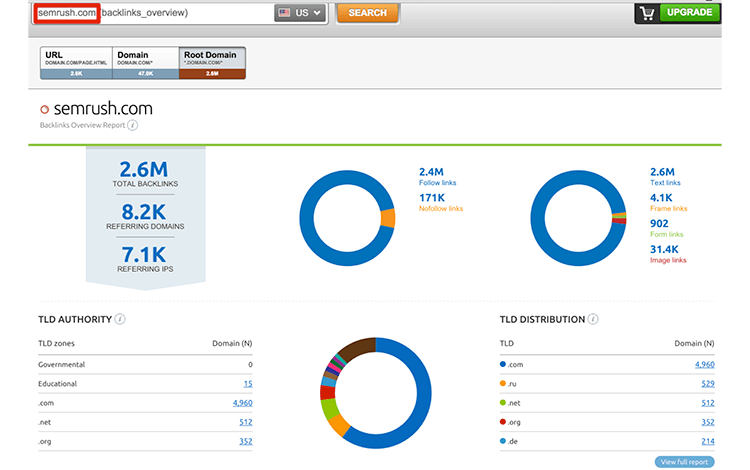Click the red .org legend dot
The height and width of the screenshot is (470, 750).
[x=503, y=422]
